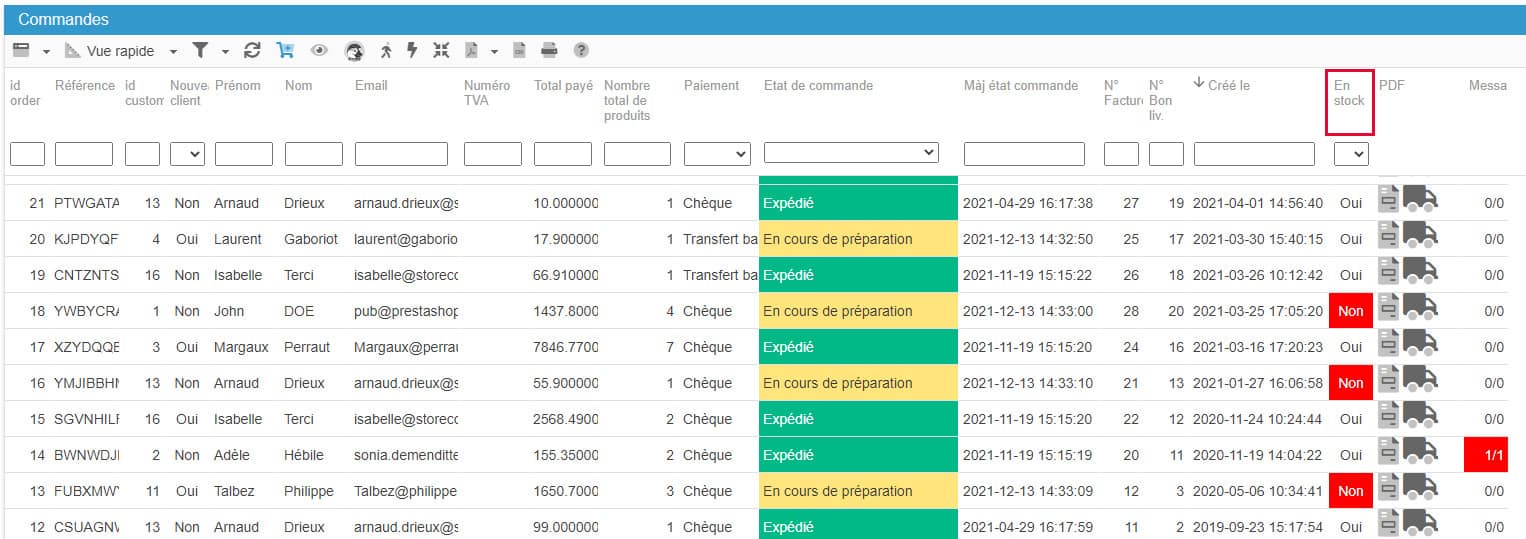Click the refresh orders icon
Screen dimensions: 1526x539
click(252, 50)
